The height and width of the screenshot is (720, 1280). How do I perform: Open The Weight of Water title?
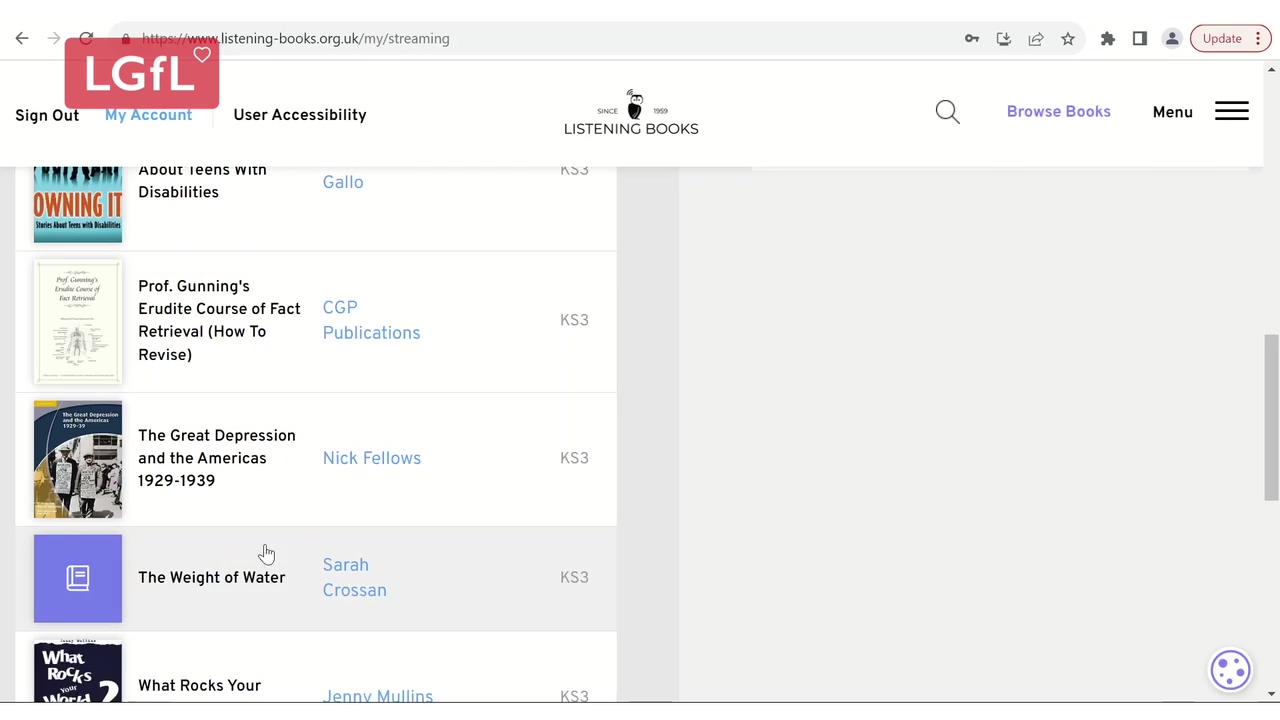coord(211,578)
